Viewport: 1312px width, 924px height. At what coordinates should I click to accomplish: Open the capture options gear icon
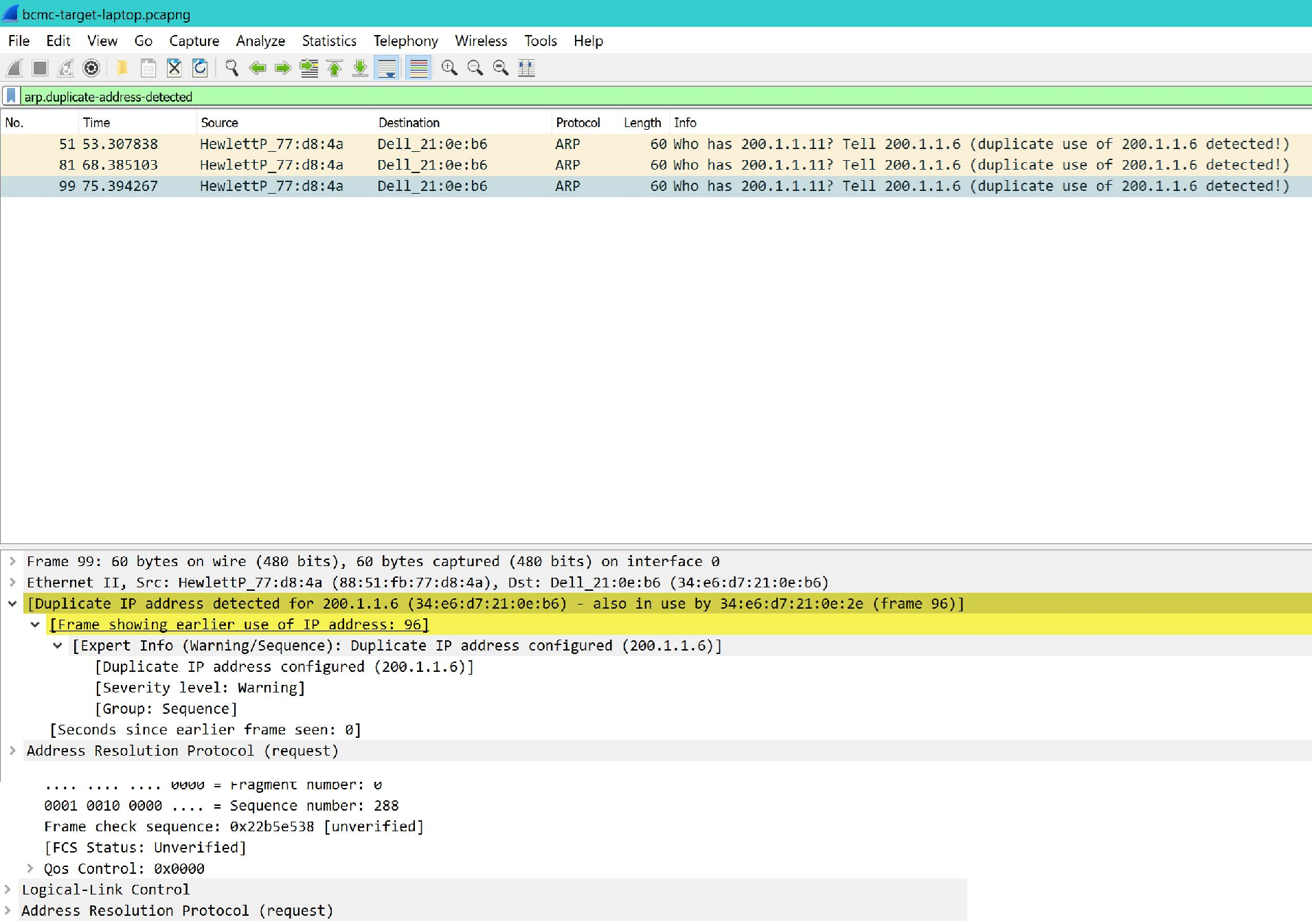91,68
